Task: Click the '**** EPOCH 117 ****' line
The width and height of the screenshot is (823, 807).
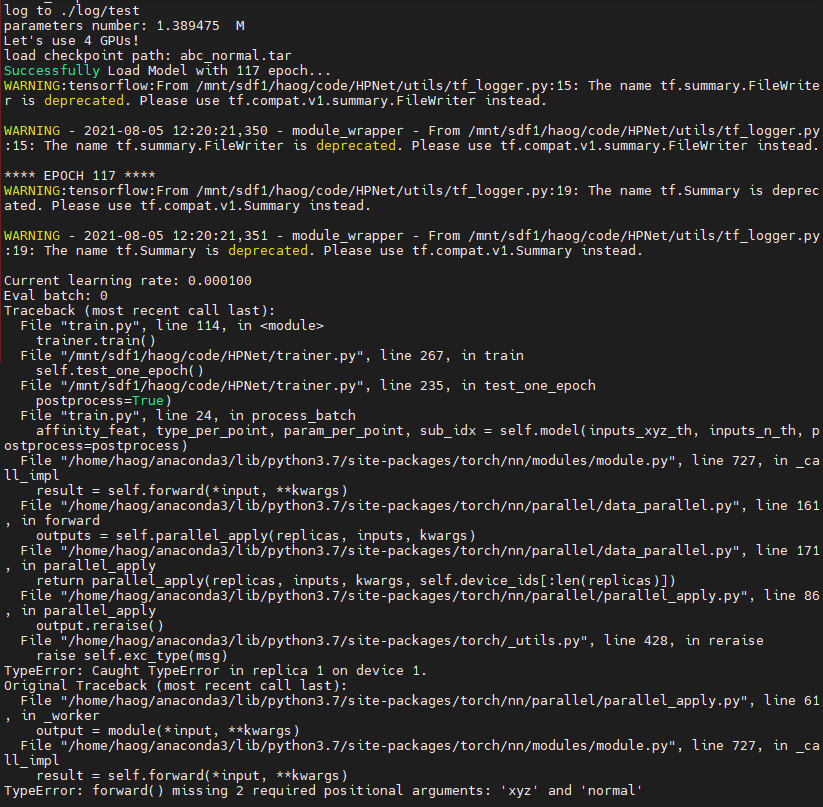Action: coord(80,175)
